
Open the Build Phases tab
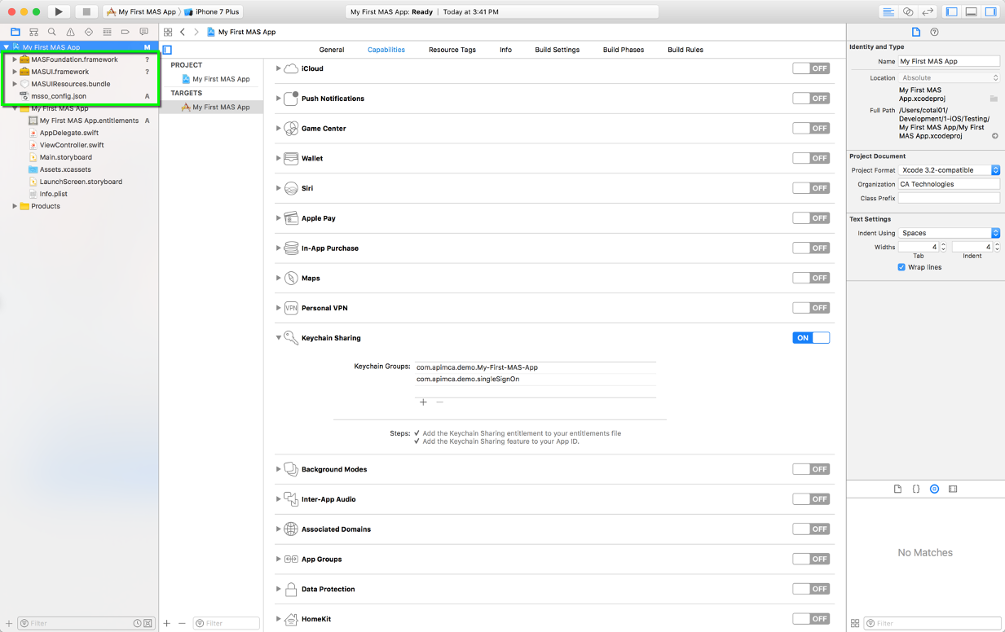(623, 49)
